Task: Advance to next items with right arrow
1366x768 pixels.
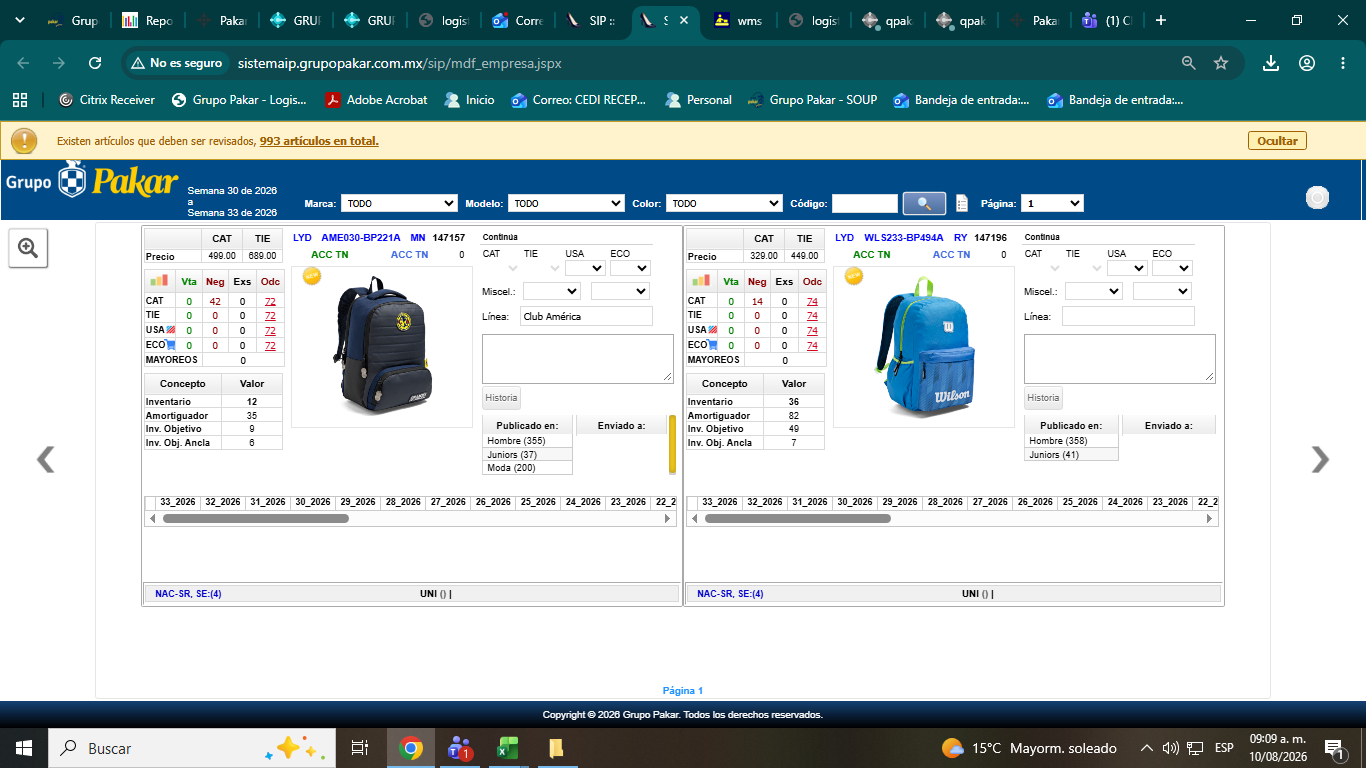Action: 1320,459
